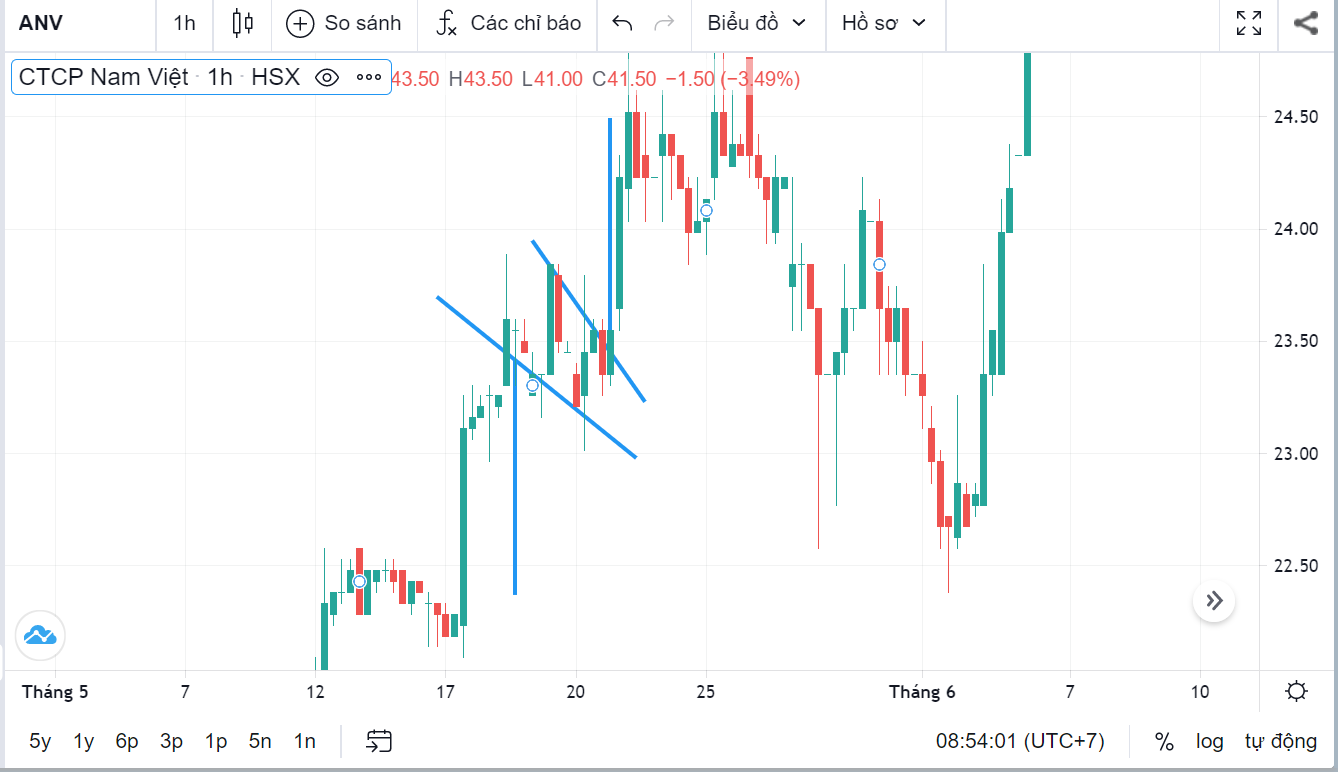This screenshot has width=1338, height=772.
Task: Click the 24.50 price axis label
Action: [x=1295, y=117]
